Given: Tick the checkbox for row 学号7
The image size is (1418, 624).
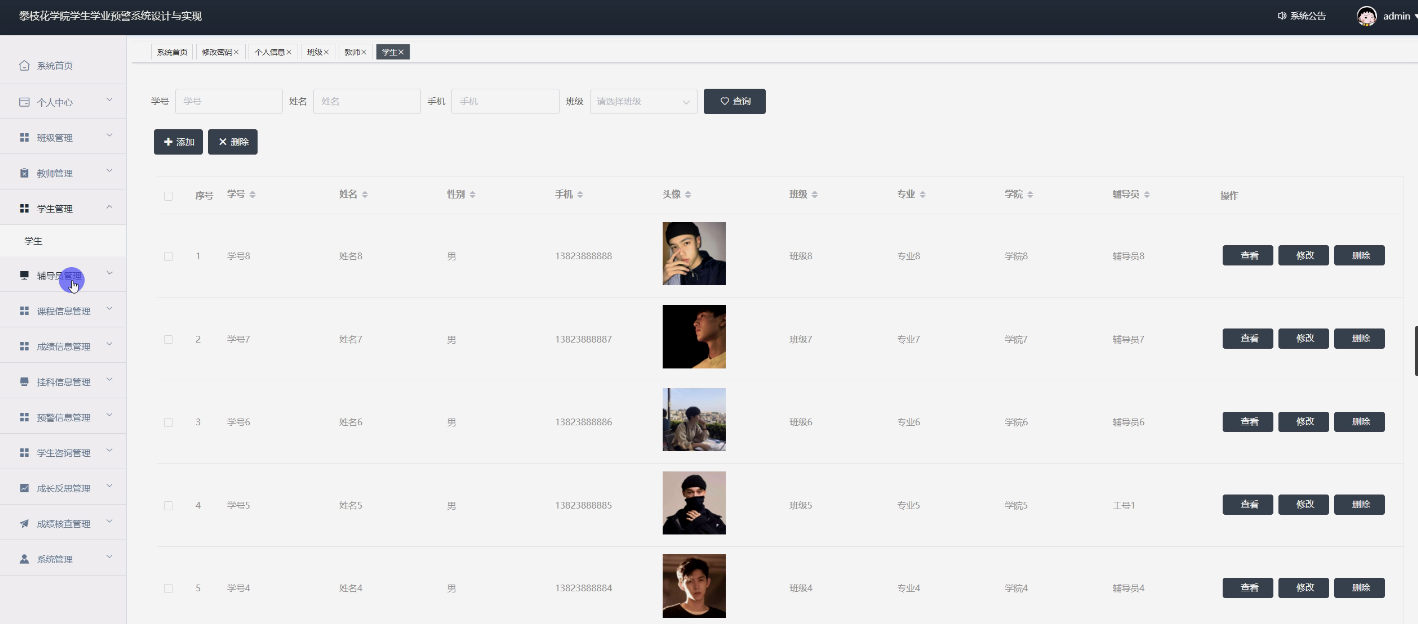Looking at the screenshot, I should click(x=168, y=339).
